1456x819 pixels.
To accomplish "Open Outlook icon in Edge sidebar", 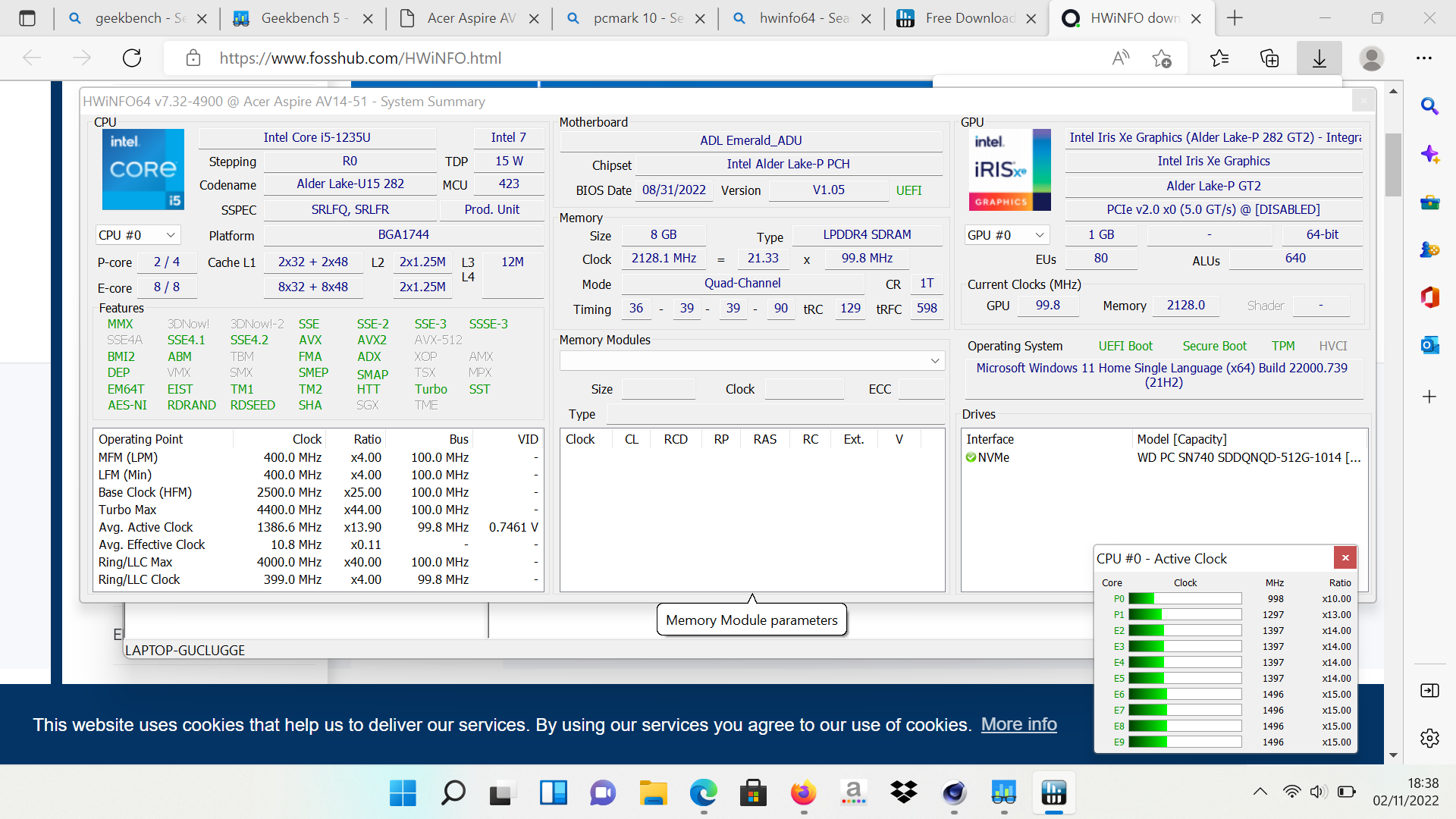I will pyautogui.click(x=1429, y=345).
